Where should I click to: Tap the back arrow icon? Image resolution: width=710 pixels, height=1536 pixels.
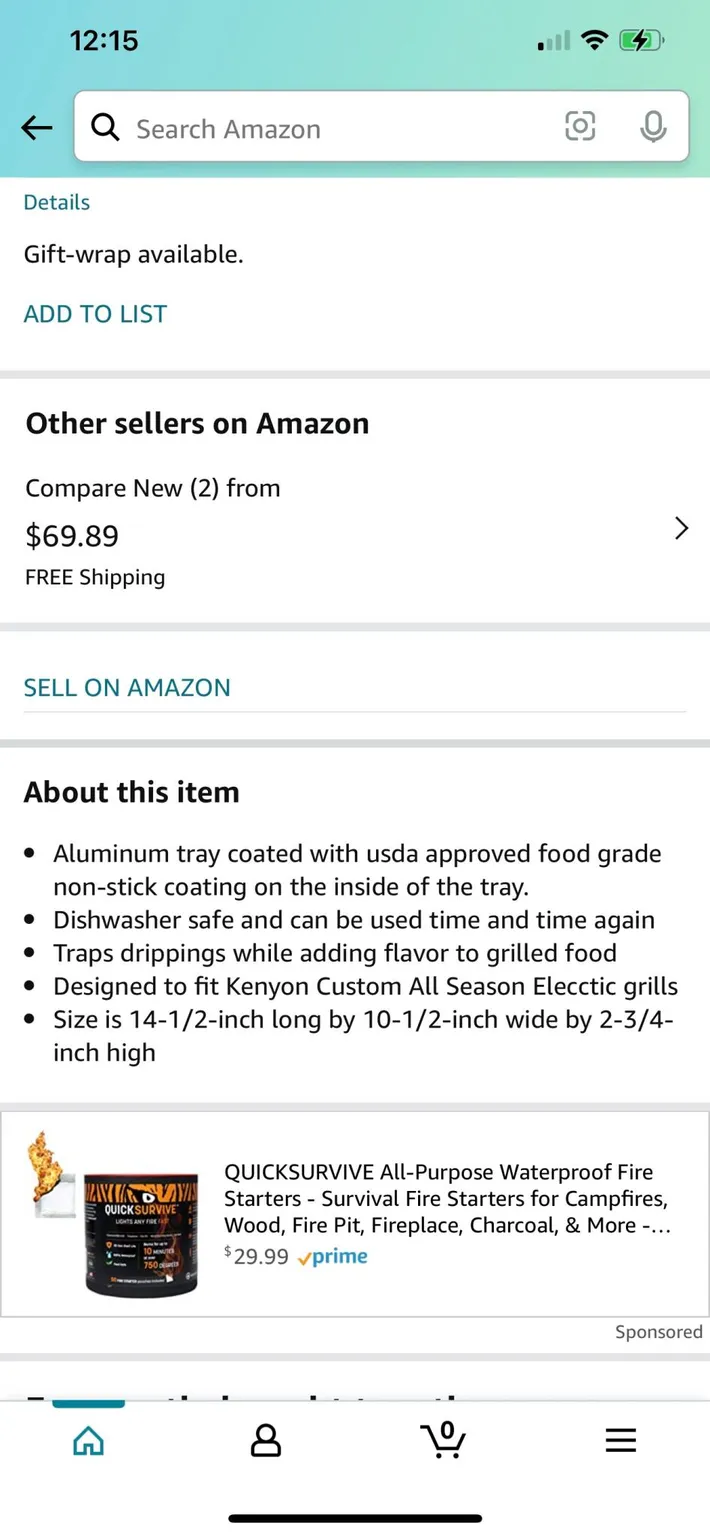(37, 127)
